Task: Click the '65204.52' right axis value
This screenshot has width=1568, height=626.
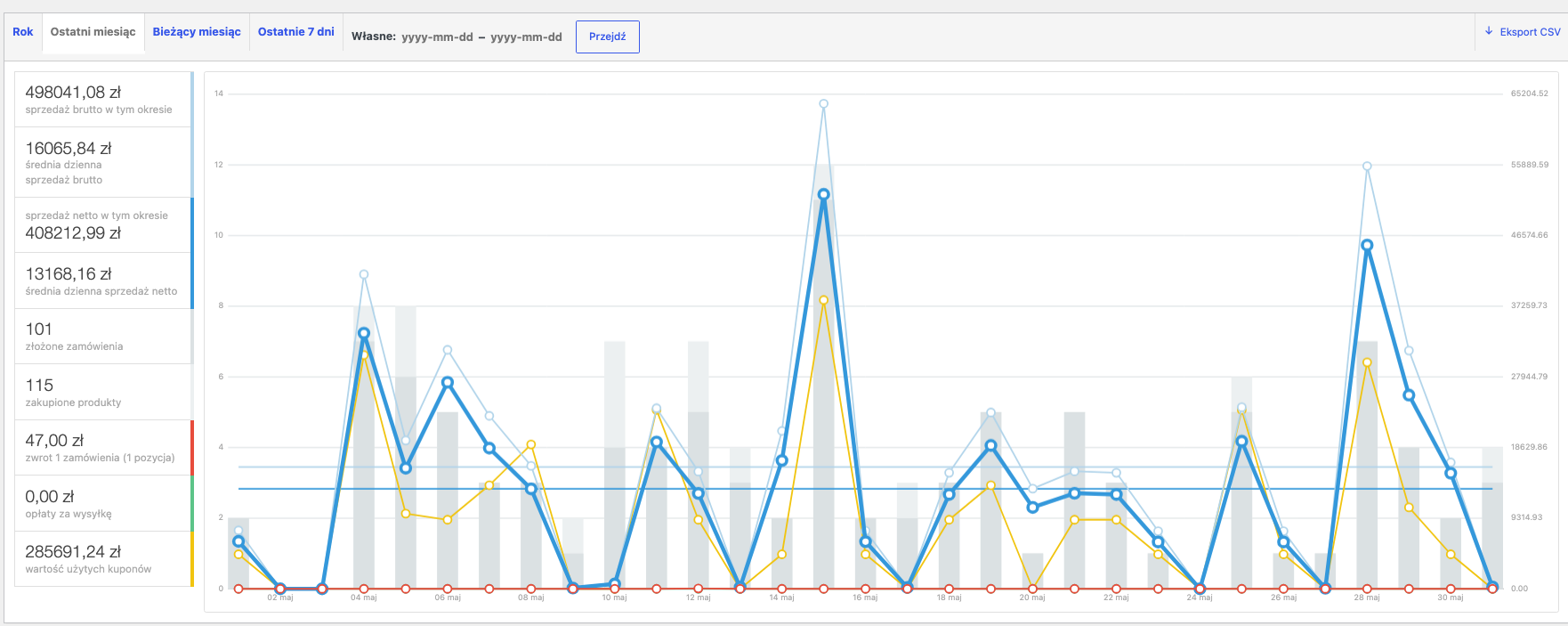Action: [1529, 93]
